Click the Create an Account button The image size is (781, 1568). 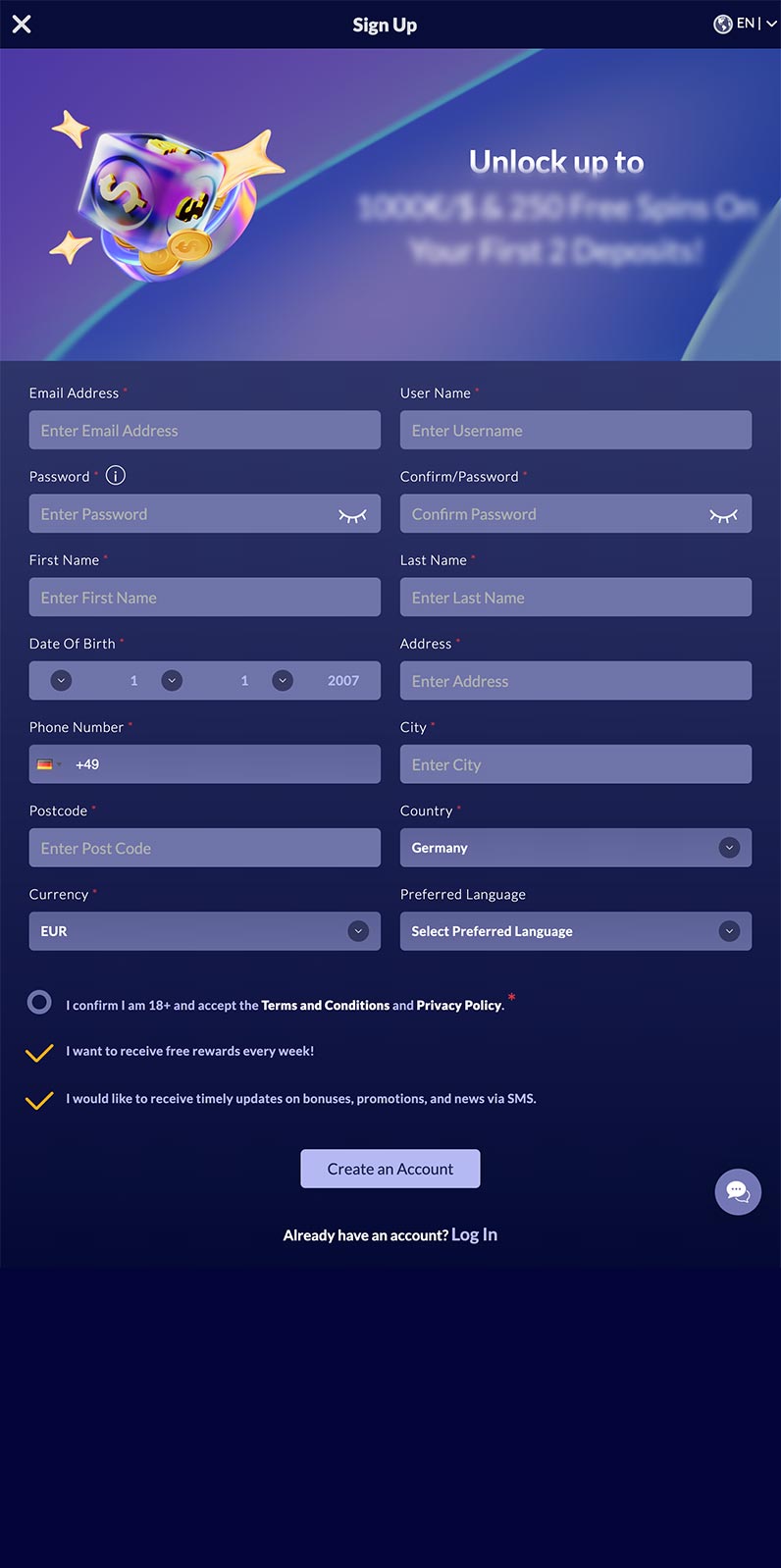pyautogui.click(x=390, y=1169)
